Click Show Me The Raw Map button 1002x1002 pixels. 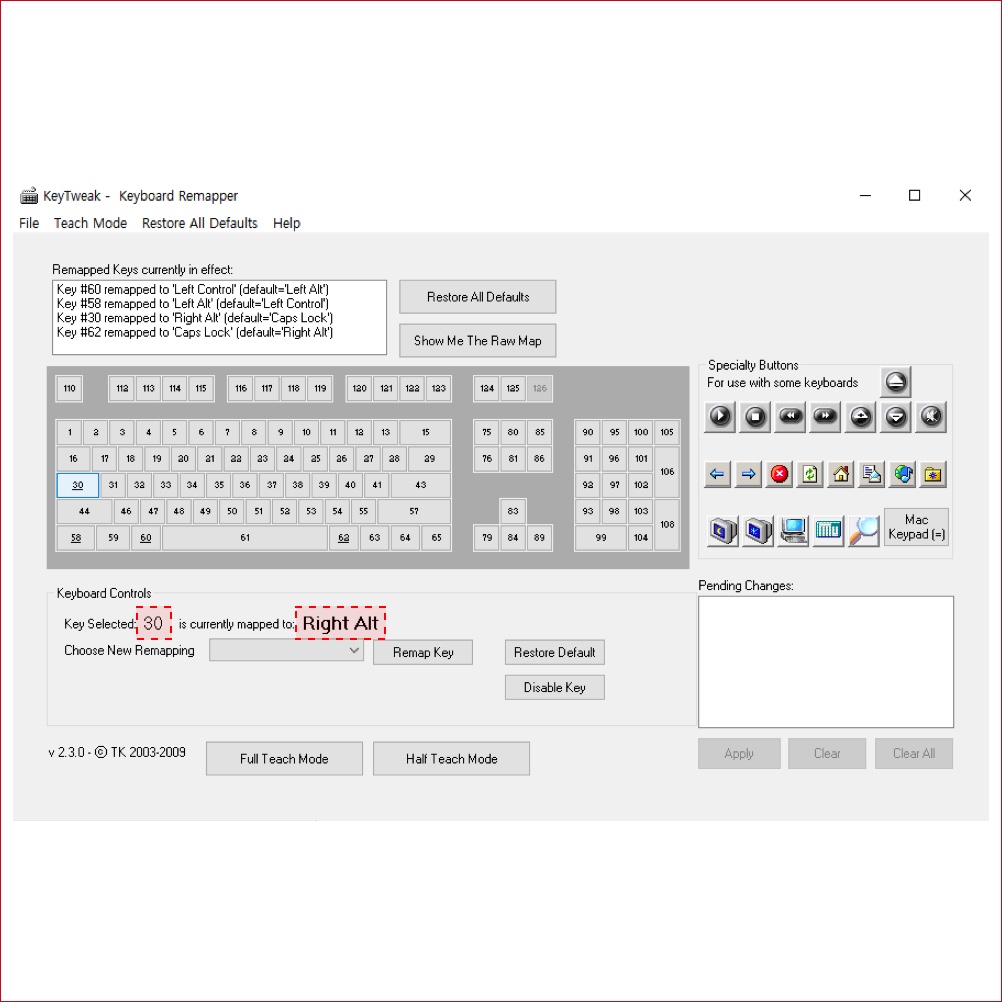tap(477, 341)
